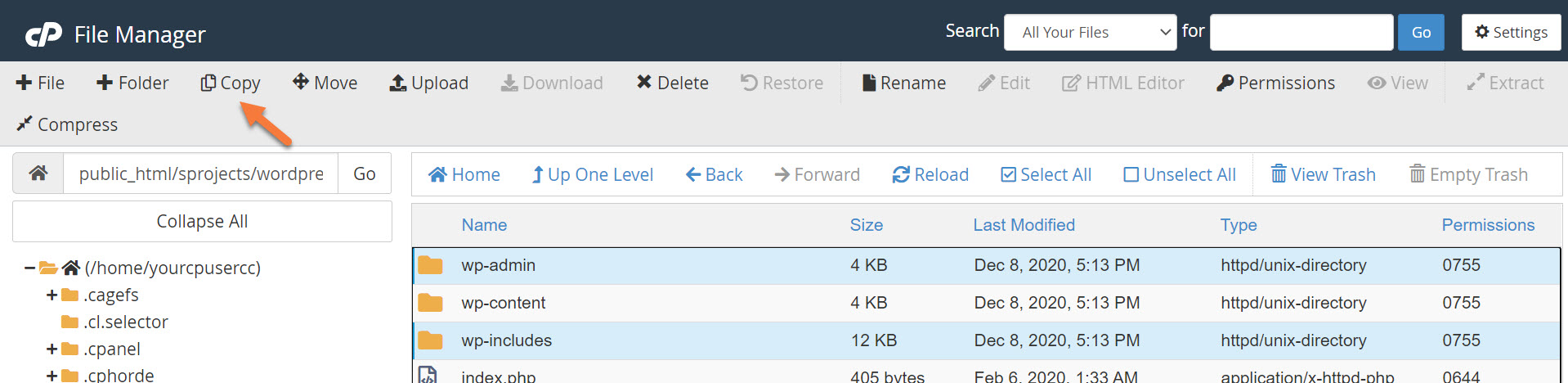Open the Upload file action
Screen dimensions: 1568x383
click(429, 83)
